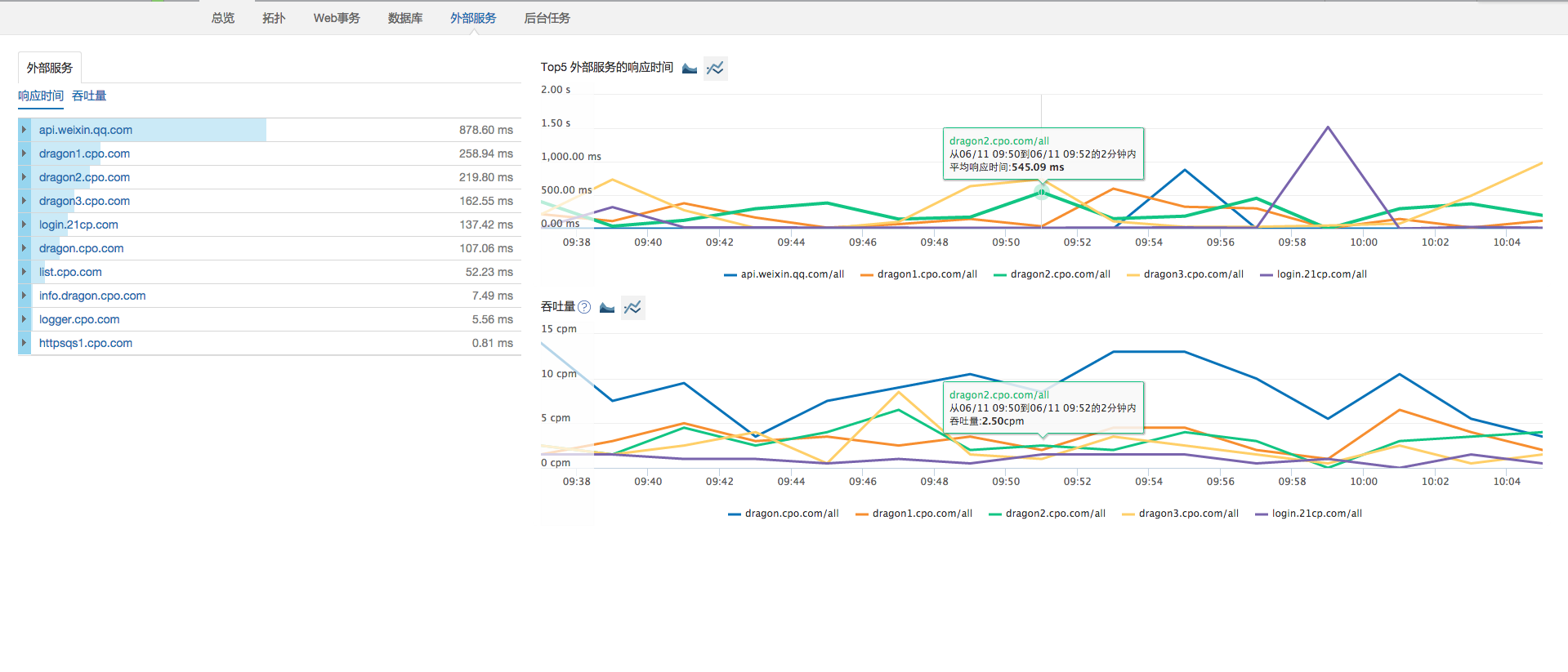
Task: Expand the login.21cp.com row arrow
Action: pos(25,225)
